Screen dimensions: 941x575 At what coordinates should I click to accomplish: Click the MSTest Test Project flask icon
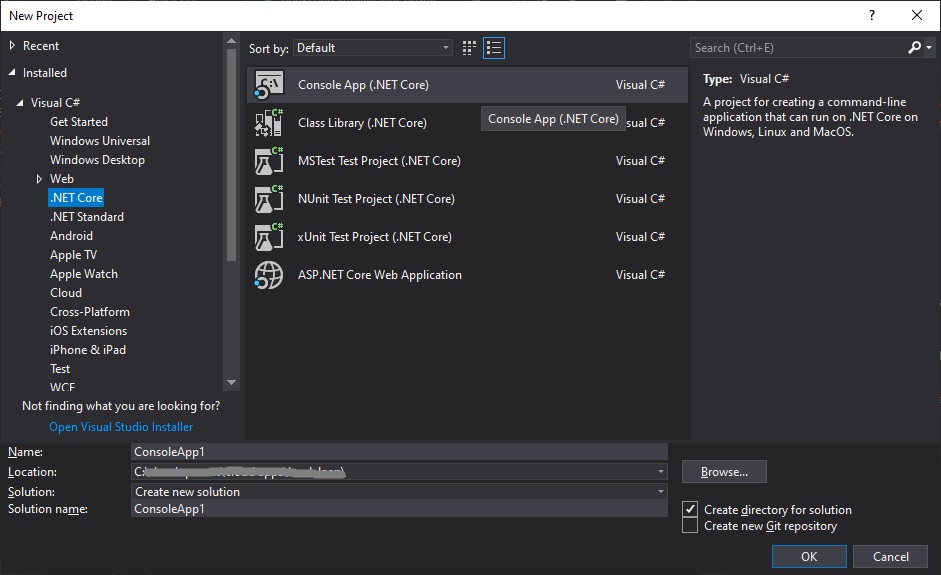click(x=268, y=161)
